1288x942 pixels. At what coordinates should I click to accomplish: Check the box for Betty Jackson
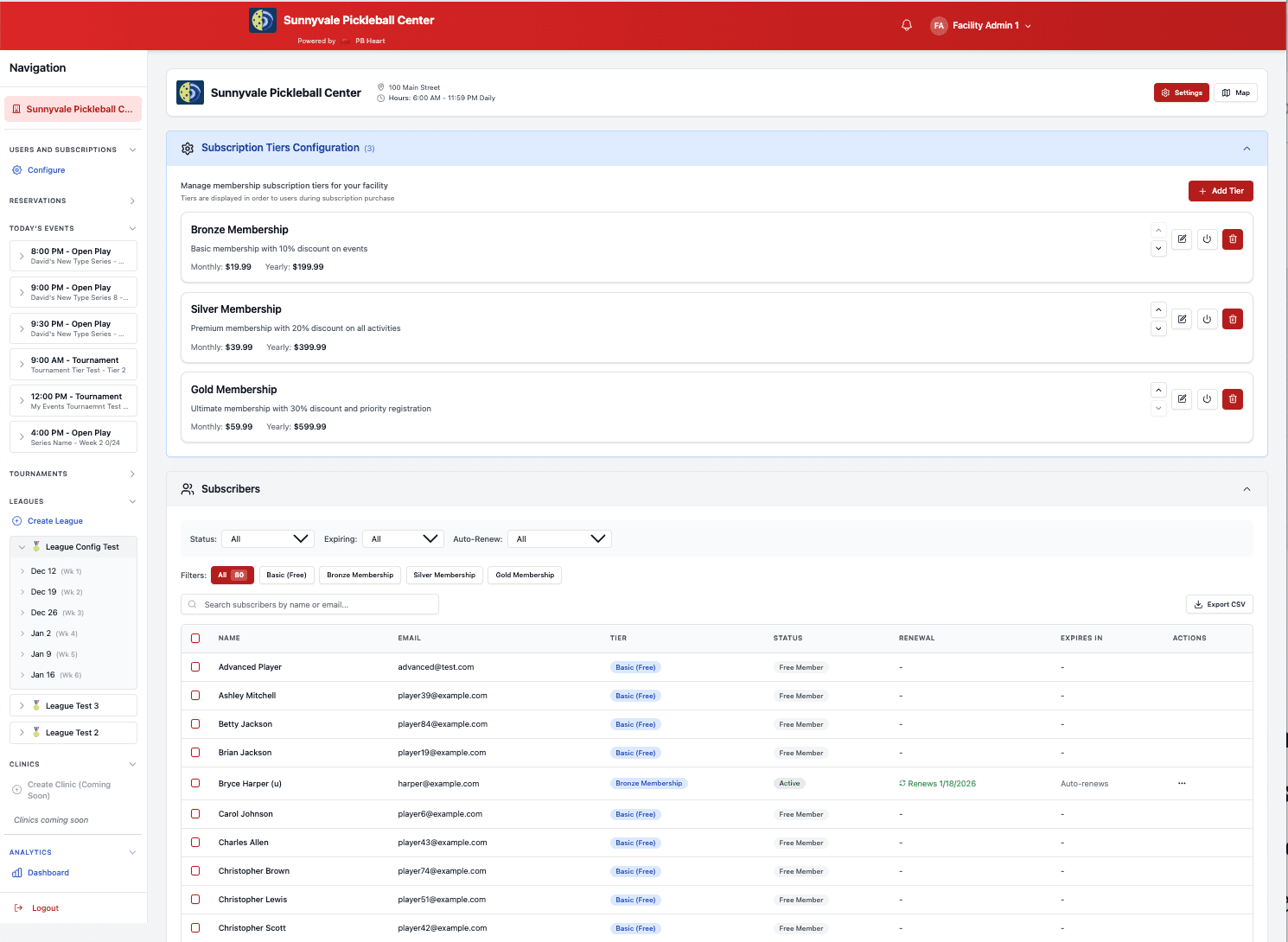point(195,724)
